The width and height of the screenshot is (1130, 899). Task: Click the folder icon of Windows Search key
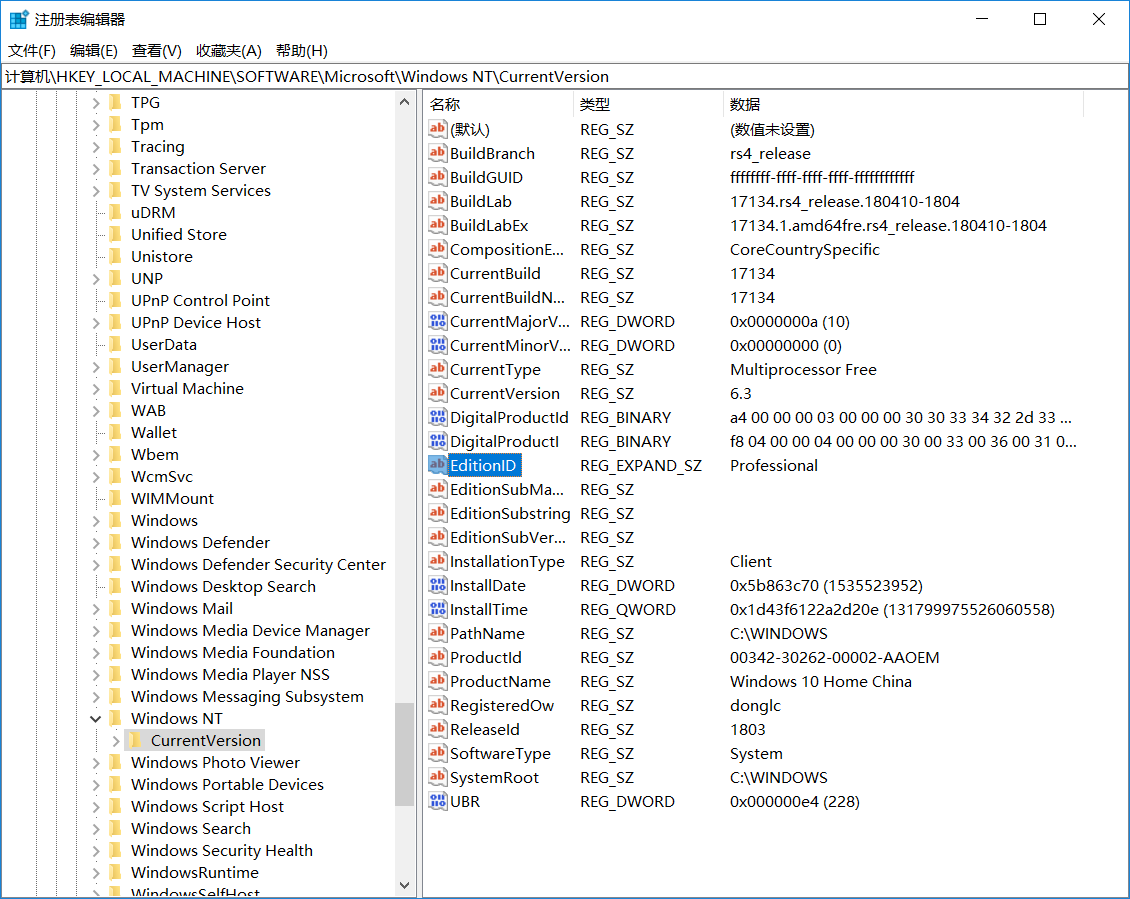[115, 828]
